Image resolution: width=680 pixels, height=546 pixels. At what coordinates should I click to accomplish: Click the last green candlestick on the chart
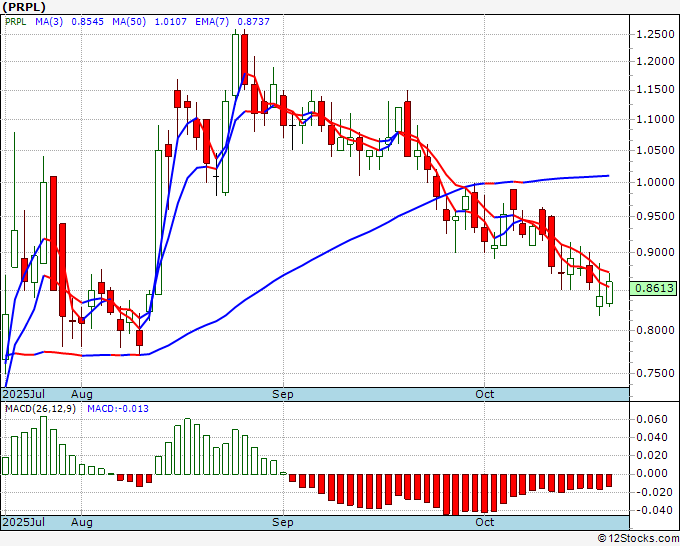point(609,292)
